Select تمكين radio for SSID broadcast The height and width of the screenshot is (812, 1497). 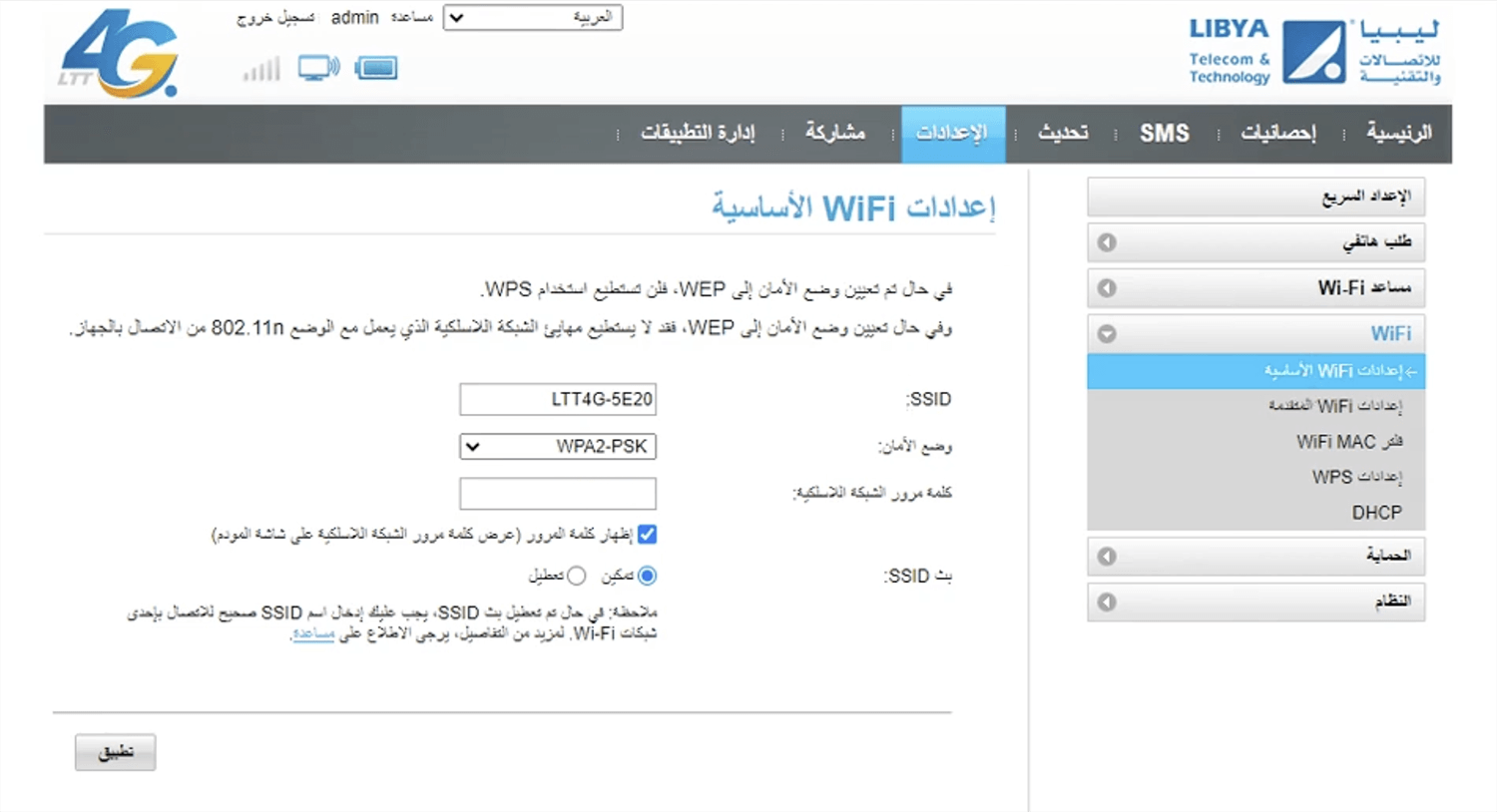(647, 576)
